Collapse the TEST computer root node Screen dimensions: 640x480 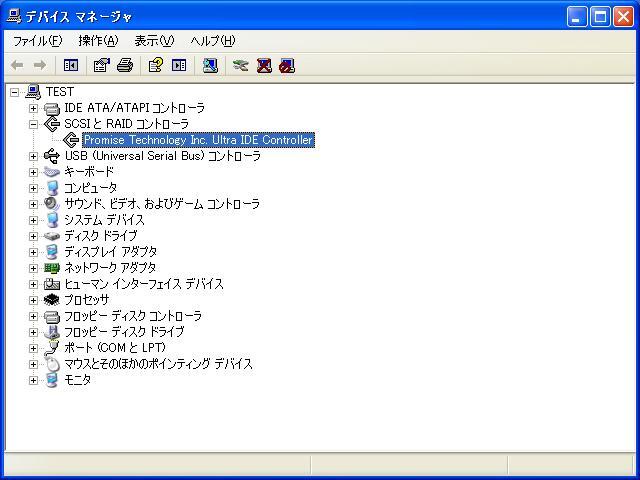click(14, 92)
